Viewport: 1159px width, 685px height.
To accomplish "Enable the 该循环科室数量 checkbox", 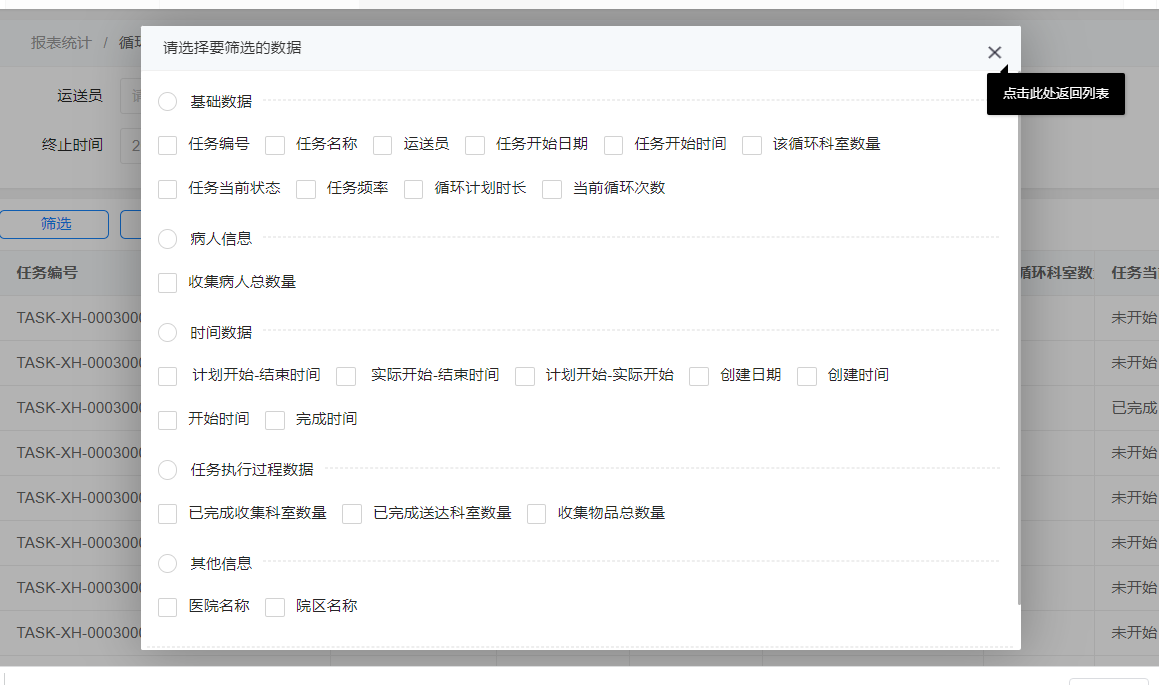I will (x=752, y=145).
